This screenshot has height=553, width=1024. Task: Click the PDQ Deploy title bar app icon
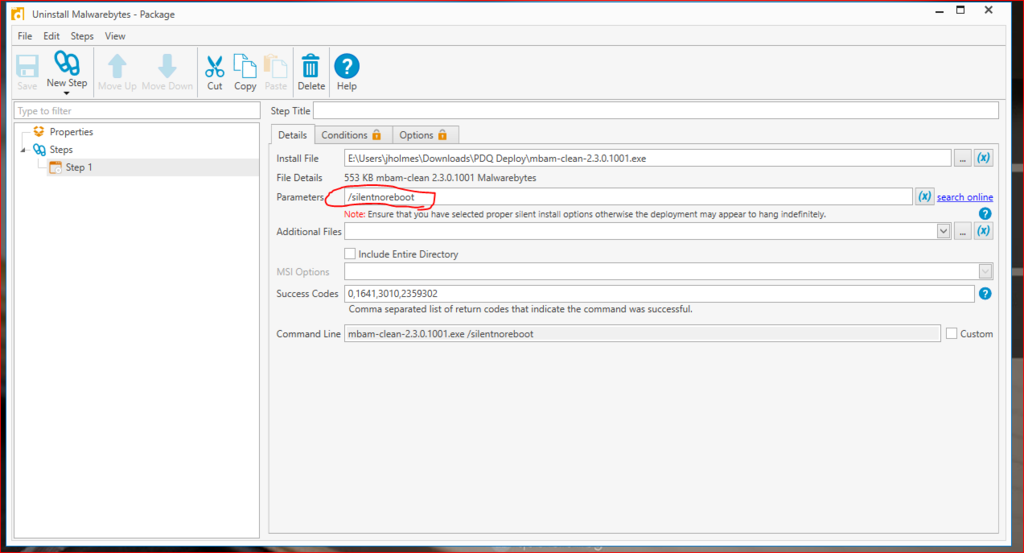point(18,14)
